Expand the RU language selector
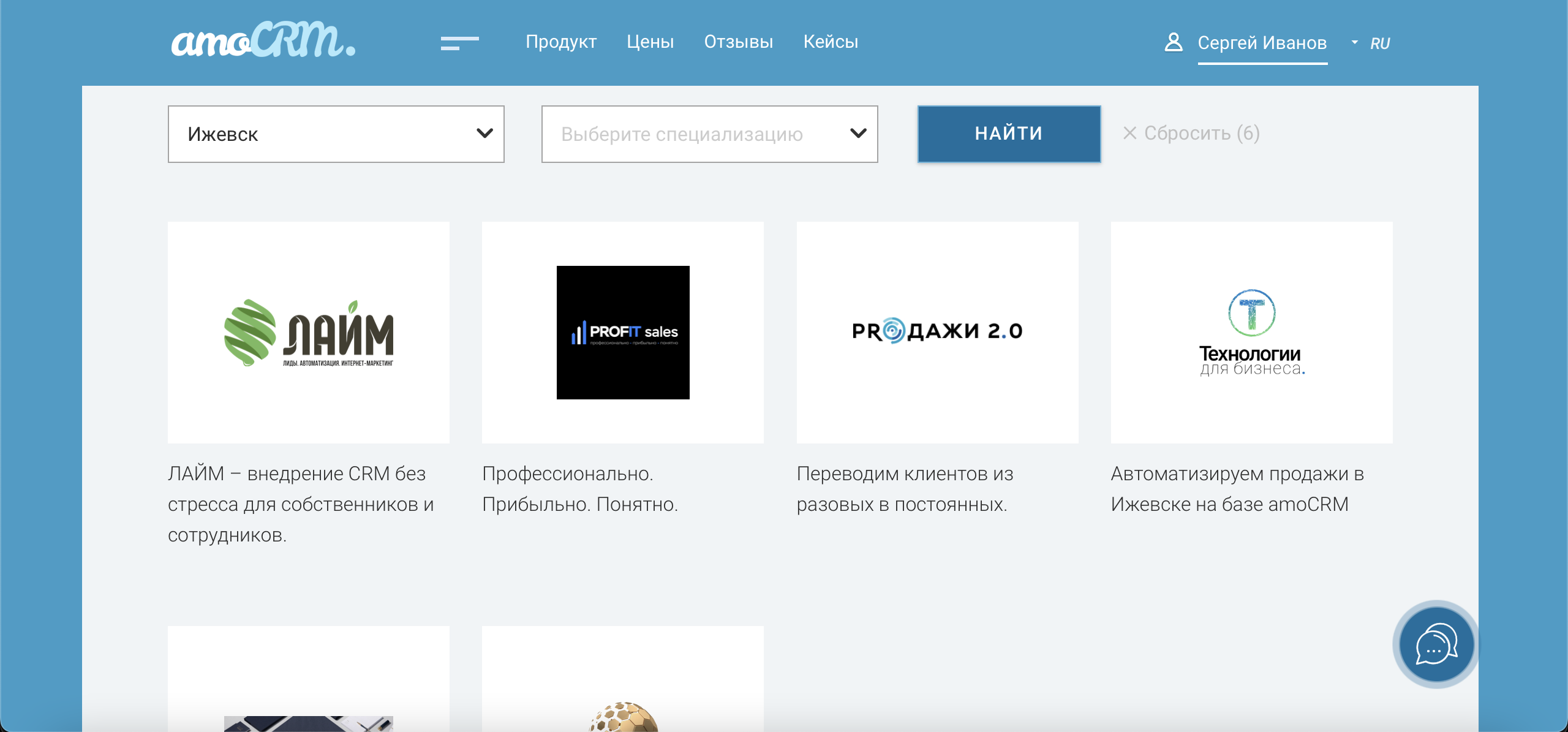Viewport: 1568px width, 732px height. click(x=1372, y=43)
